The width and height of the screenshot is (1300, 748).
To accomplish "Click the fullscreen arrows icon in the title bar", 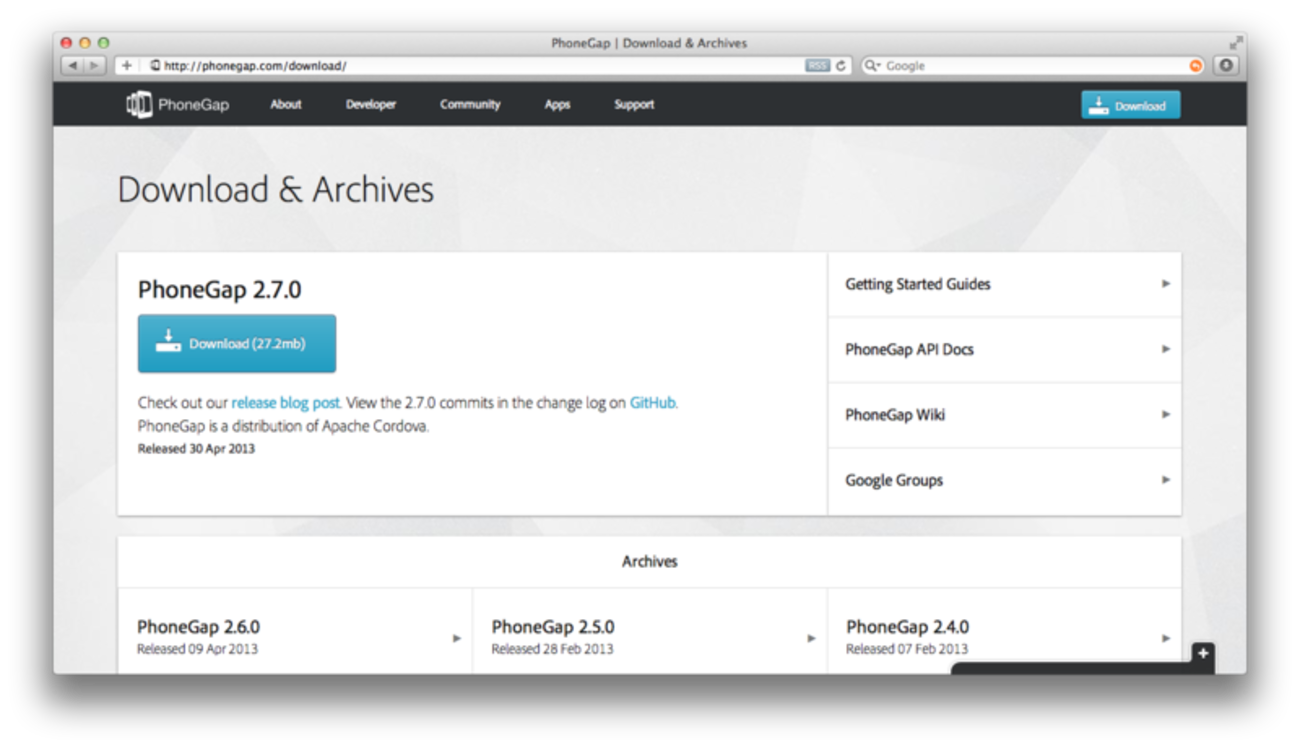I will coord(1236,43).
